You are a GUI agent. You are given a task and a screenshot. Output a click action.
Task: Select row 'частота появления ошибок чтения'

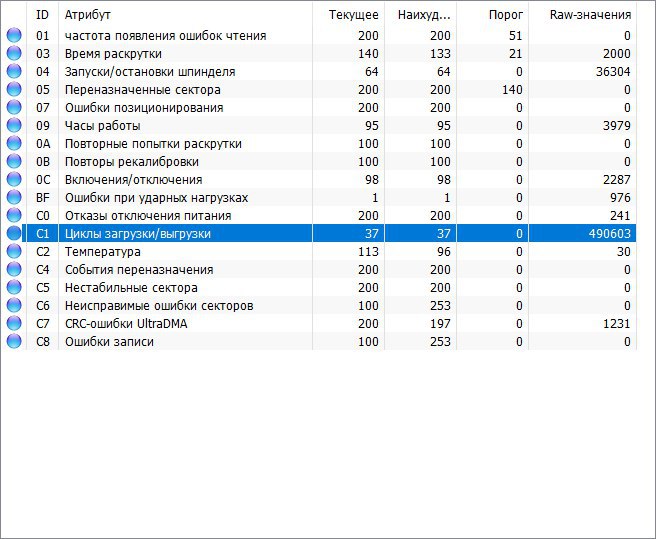pyautogui.click(x=166, y=36)
